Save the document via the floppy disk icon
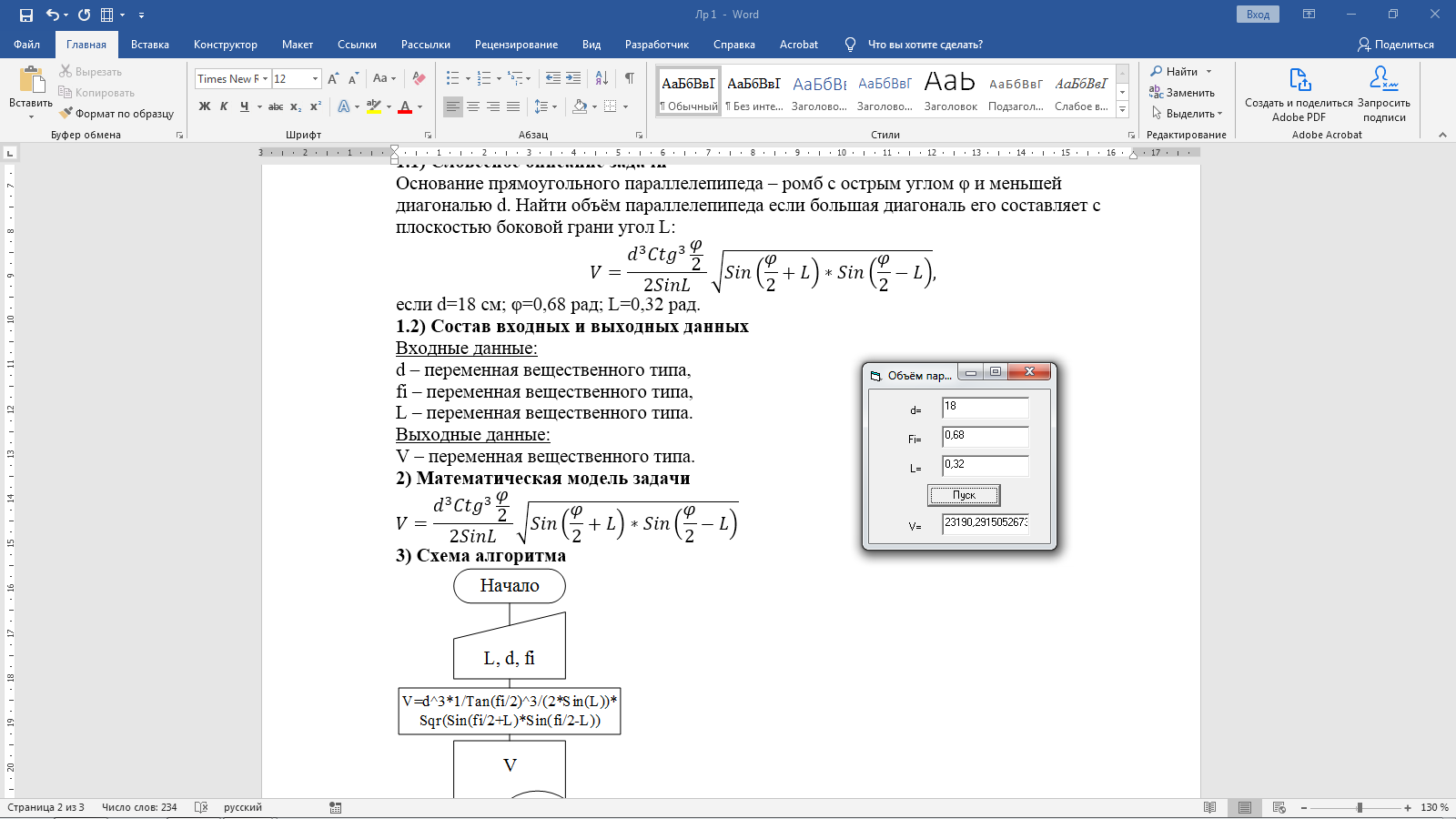Viewport: 1456px width, 819px height. point(25,15)
